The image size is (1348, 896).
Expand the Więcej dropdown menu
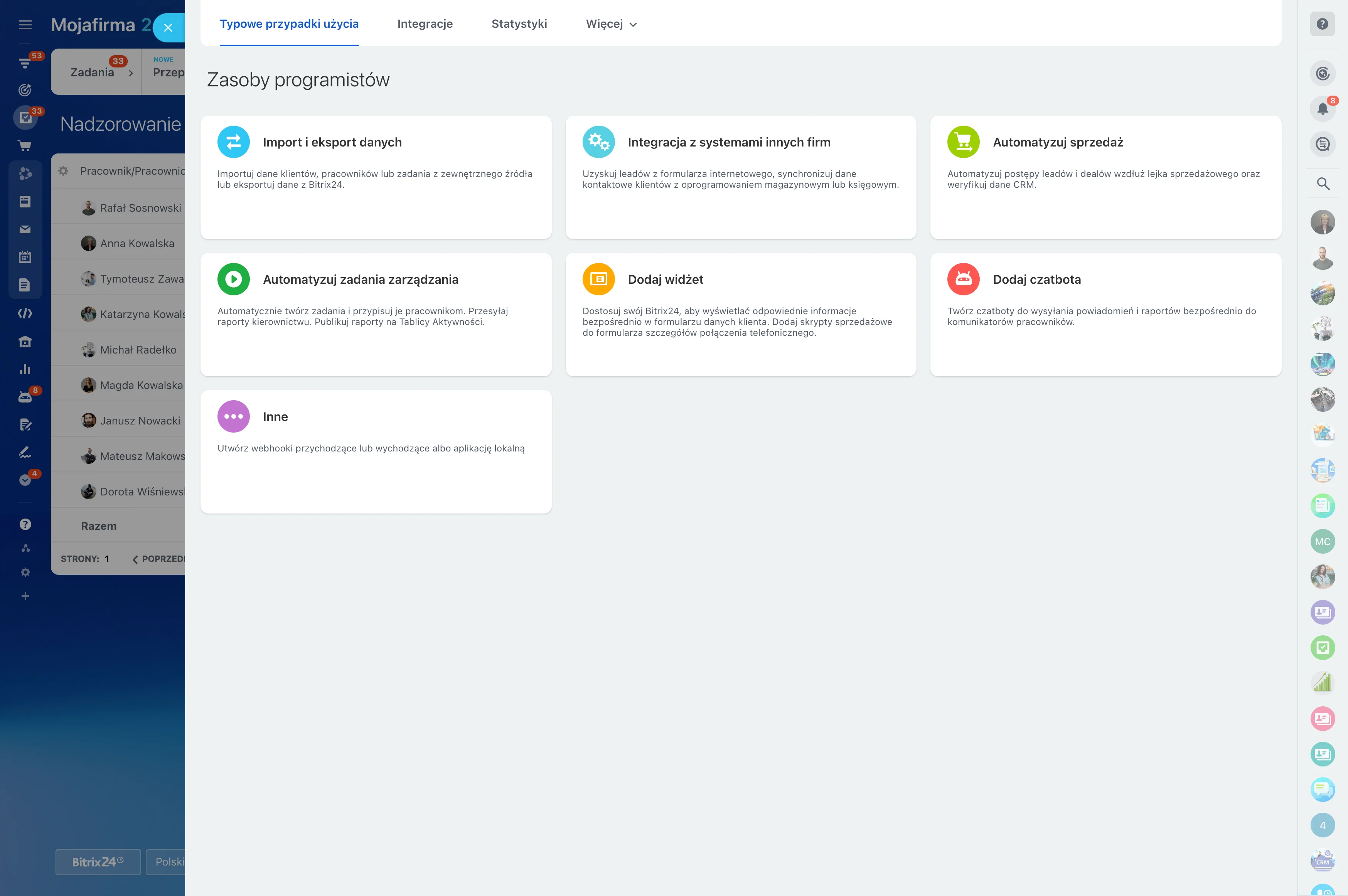[x=611, y=24]
